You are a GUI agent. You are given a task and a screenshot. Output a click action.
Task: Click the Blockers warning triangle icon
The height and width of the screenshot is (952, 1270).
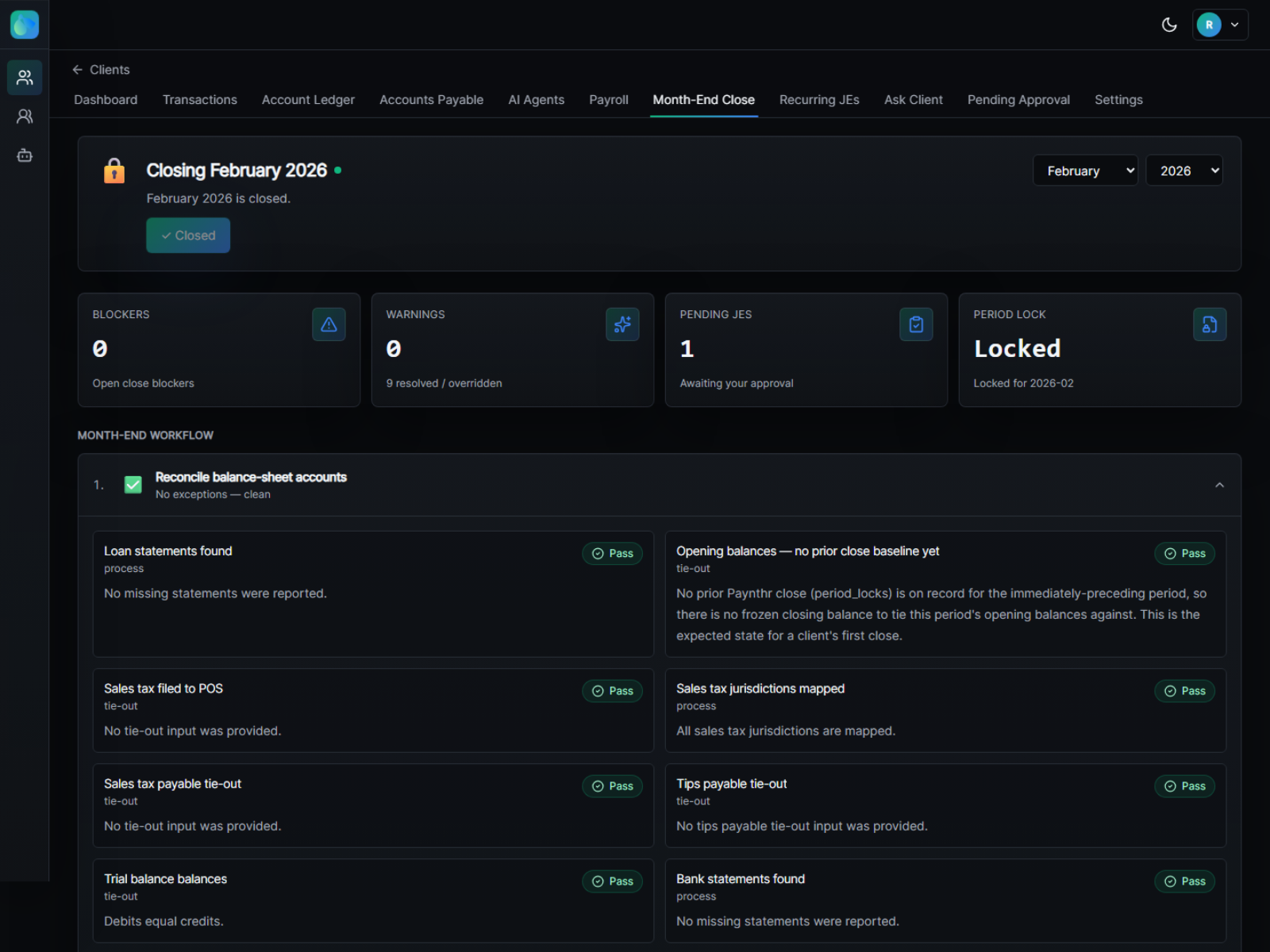(329, 324)
